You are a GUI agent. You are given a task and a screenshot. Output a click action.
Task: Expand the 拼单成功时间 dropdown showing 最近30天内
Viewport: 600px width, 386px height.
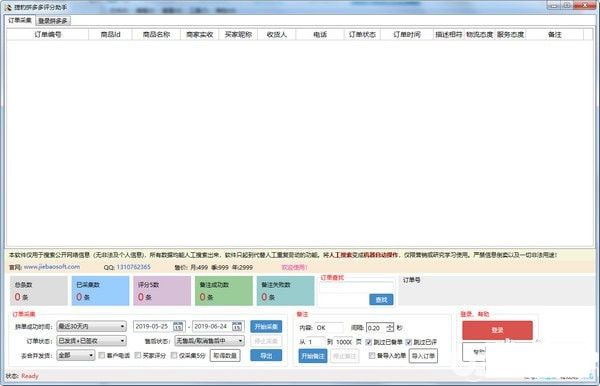pos(91,326)
